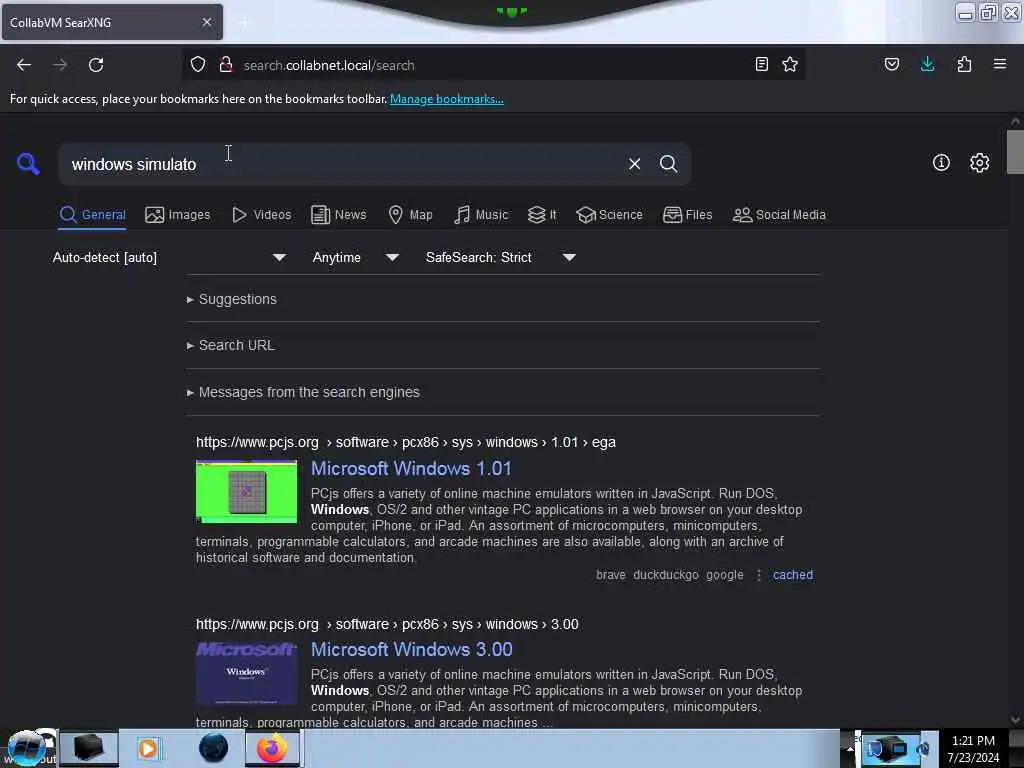Switch to the It category tab

pyautogui.click(x=542, y=215)
